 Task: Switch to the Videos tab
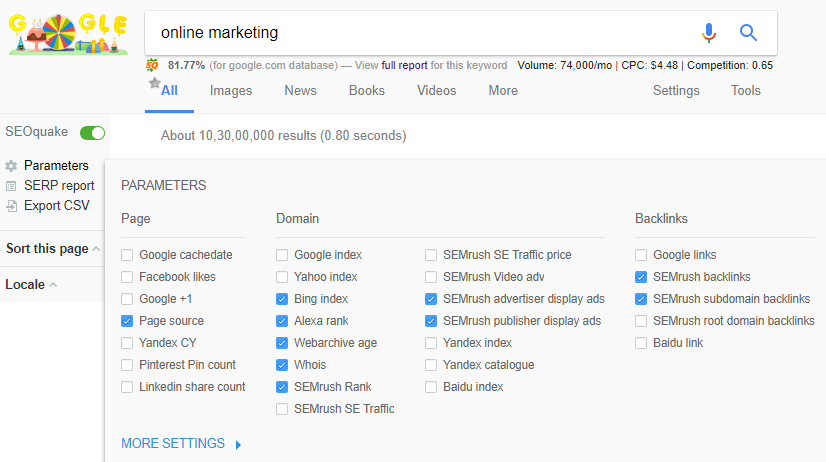pyautogui.click(x=437, y=91)
